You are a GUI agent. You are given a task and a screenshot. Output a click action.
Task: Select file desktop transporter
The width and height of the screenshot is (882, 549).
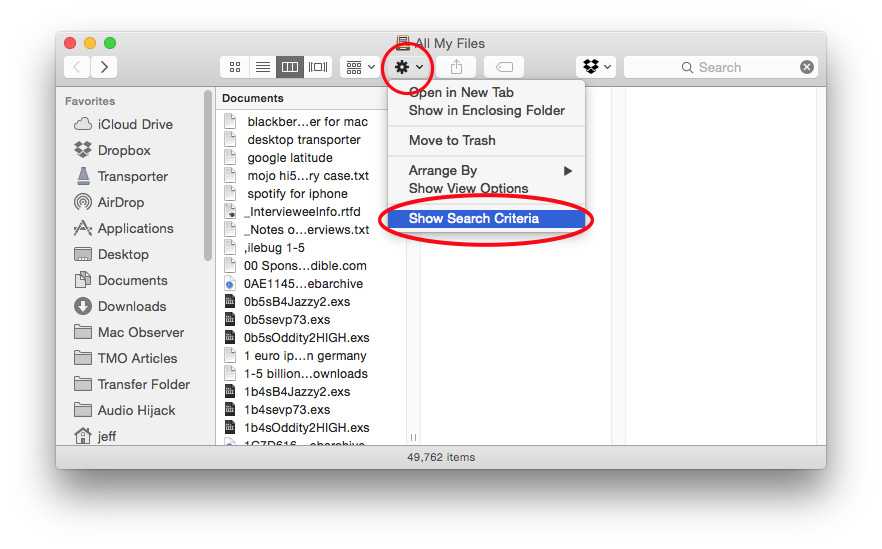point(292,140)
